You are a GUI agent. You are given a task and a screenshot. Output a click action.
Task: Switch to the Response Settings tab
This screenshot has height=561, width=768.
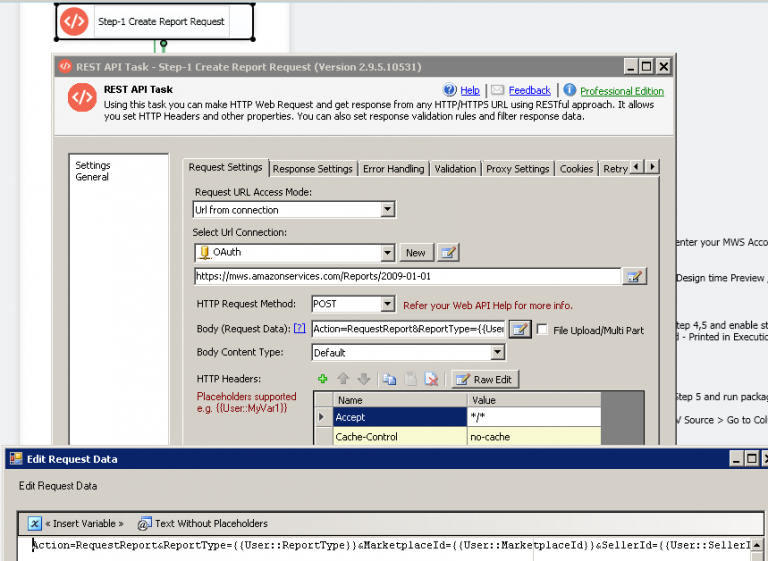(312, 169)
